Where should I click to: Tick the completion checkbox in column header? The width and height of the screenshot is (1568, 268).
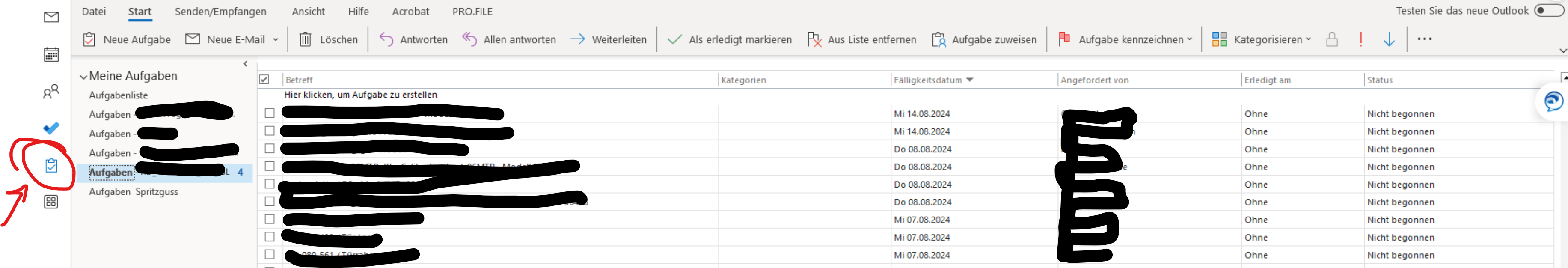click(x=264, y=80)
